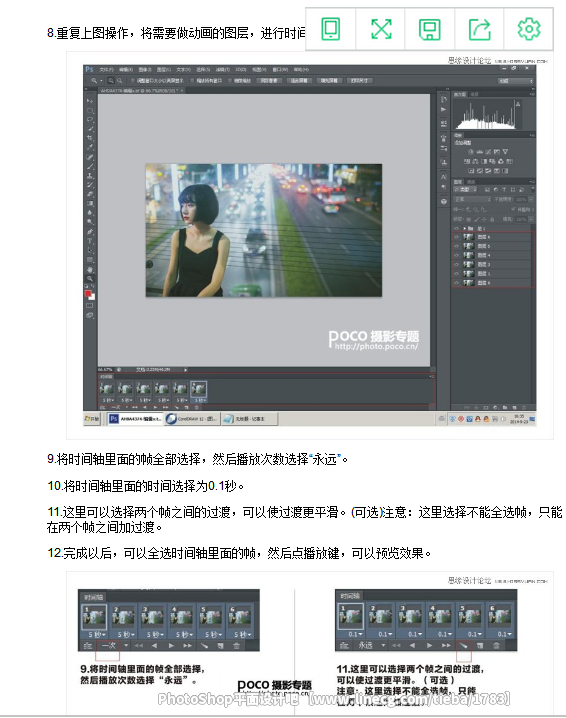Switch to CorelDRAW 12 in the taskbar
This screenshot has height=718, width=566.
tap(191, 419)
